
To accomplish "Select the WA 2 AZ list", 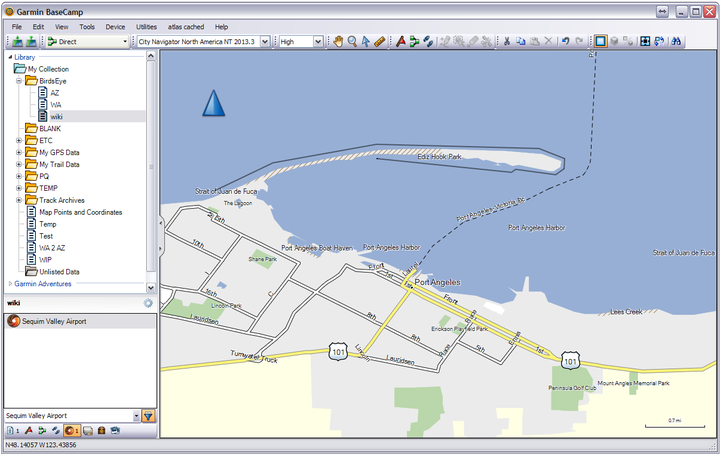I will tap(52, 248).
